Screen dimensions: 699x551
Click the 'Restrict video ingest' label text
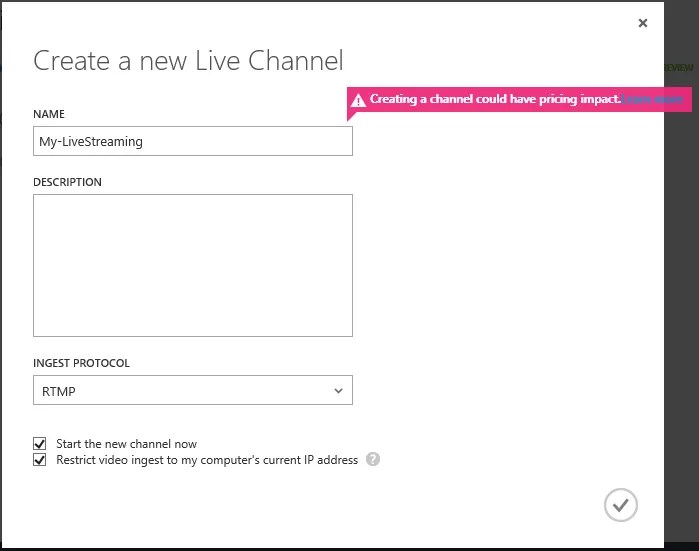coord(207,460)
